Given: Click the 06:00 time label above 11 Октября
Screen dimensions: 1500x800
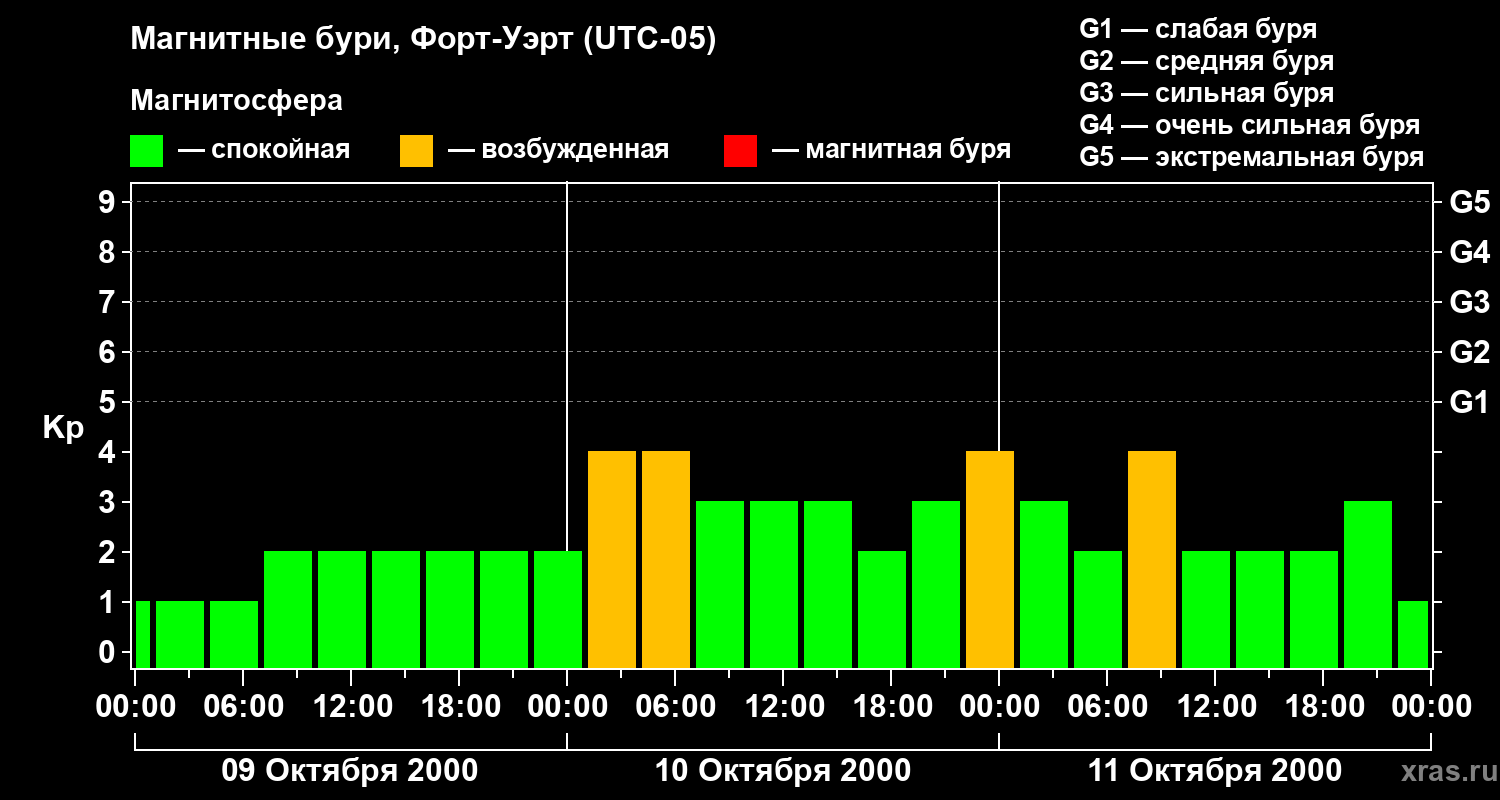Looking at the screenshot, I should (1107, 706).
